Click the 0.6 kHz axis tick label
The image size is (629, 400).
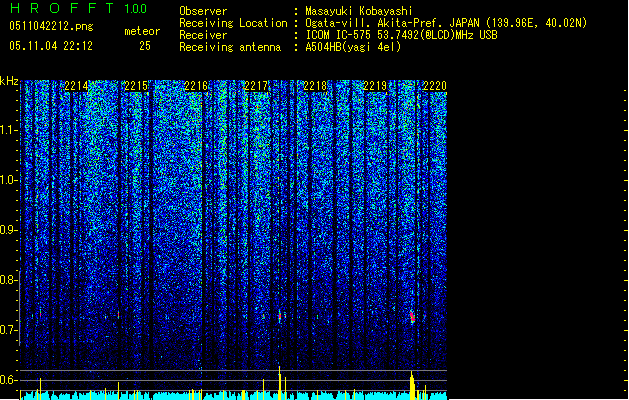tap(8, 380)
